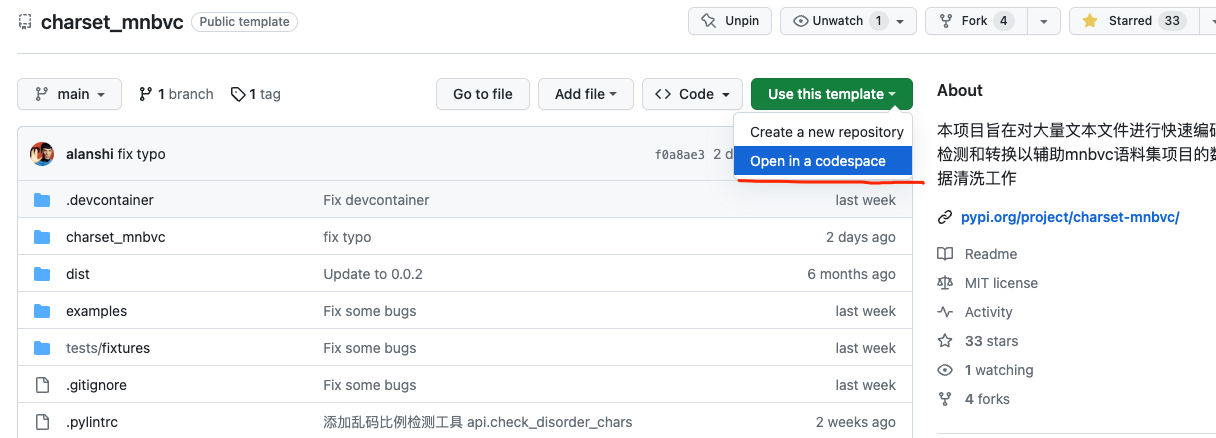Open the examples folder name
Viewport: 1216px width, 438px height.
(97, 311)
